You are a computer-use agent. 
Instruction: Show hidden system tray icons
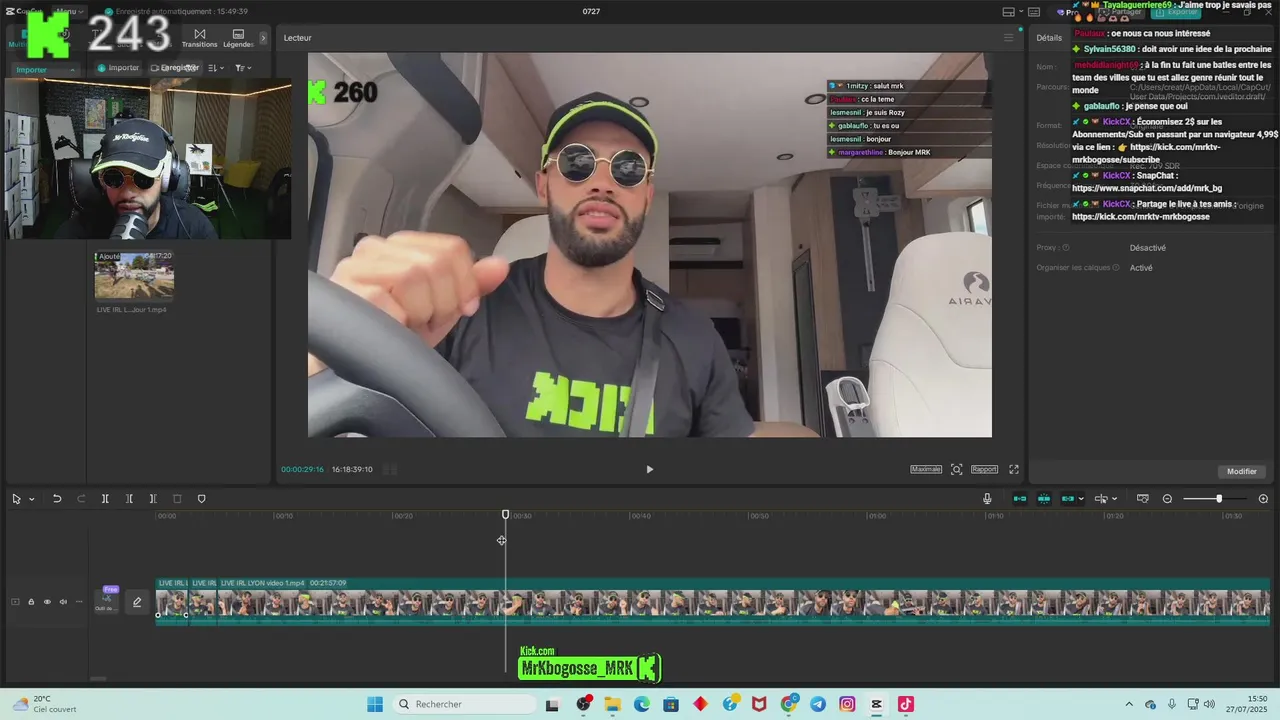(1129, 704)
